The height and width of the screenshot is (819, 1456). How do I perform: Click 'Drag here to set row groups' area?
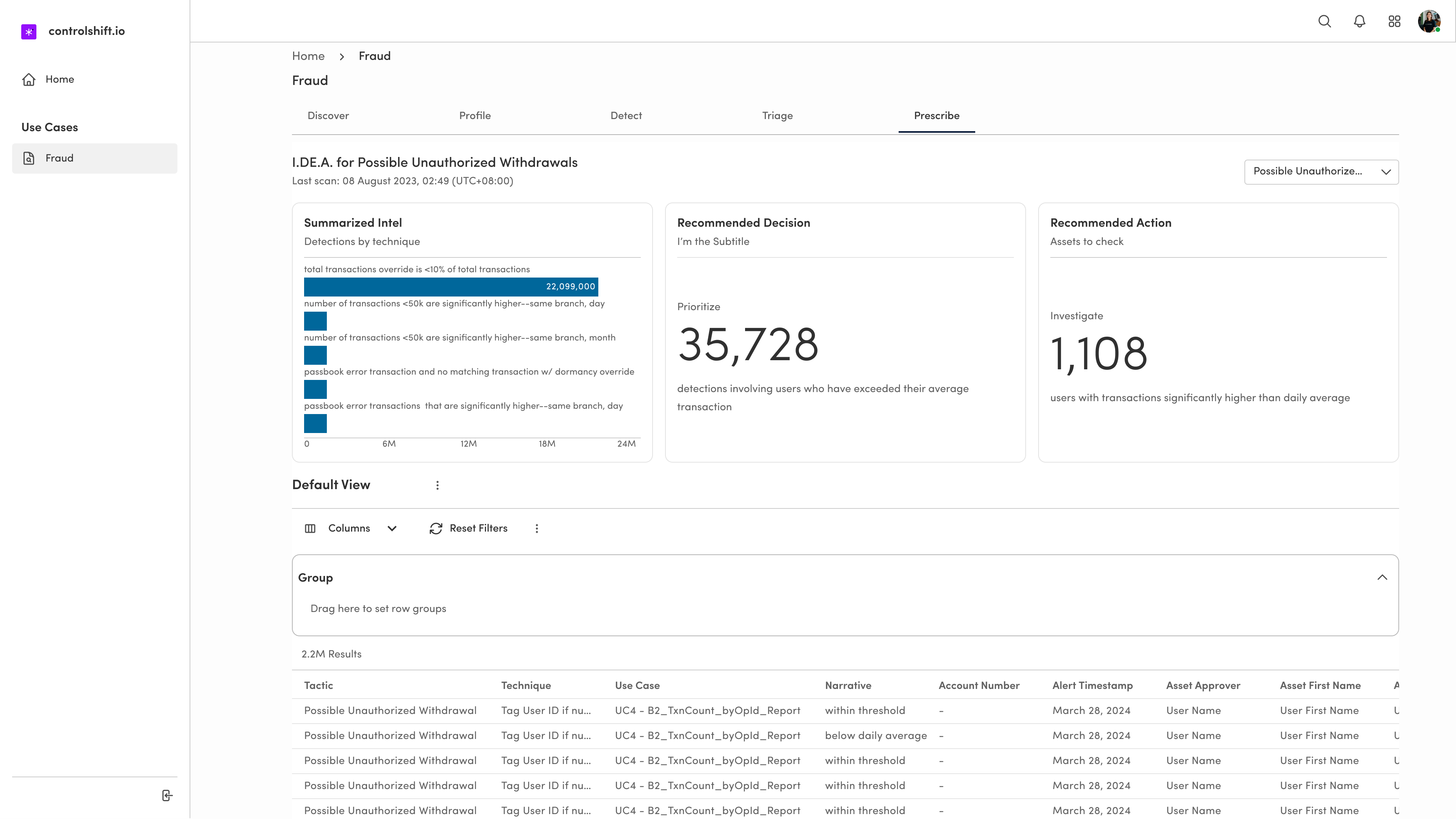pos(378,609)
